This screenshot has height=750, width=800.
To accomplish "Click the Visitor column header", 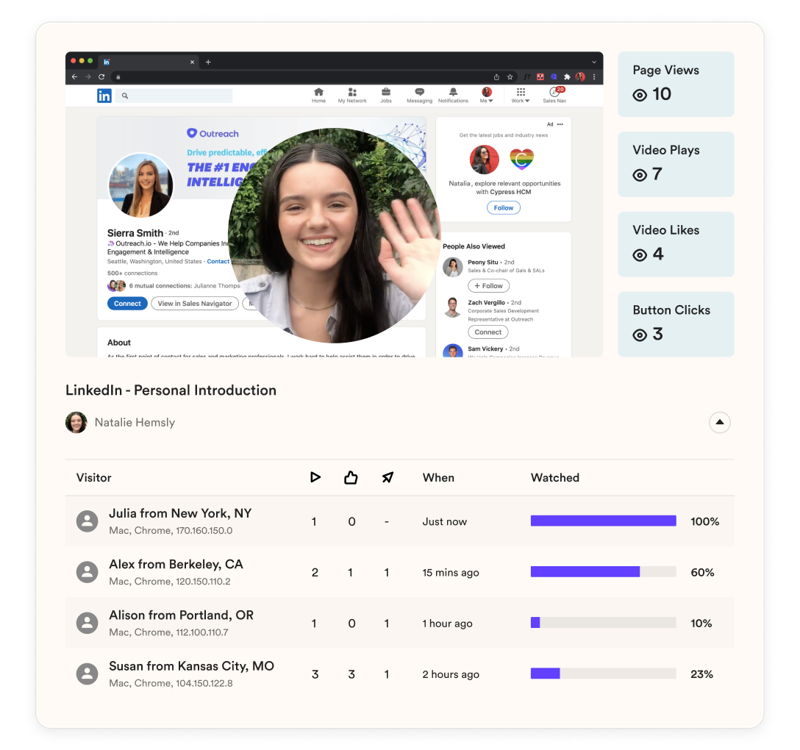I will (94, 478).
